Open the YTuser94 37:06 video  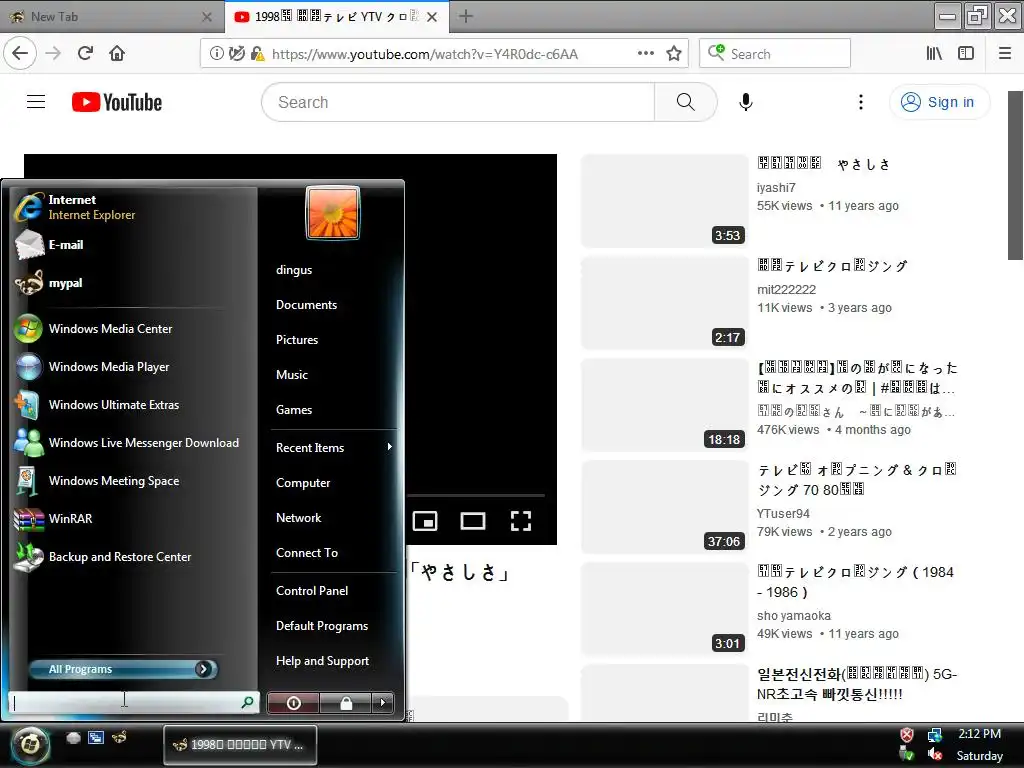pos(664,507)
